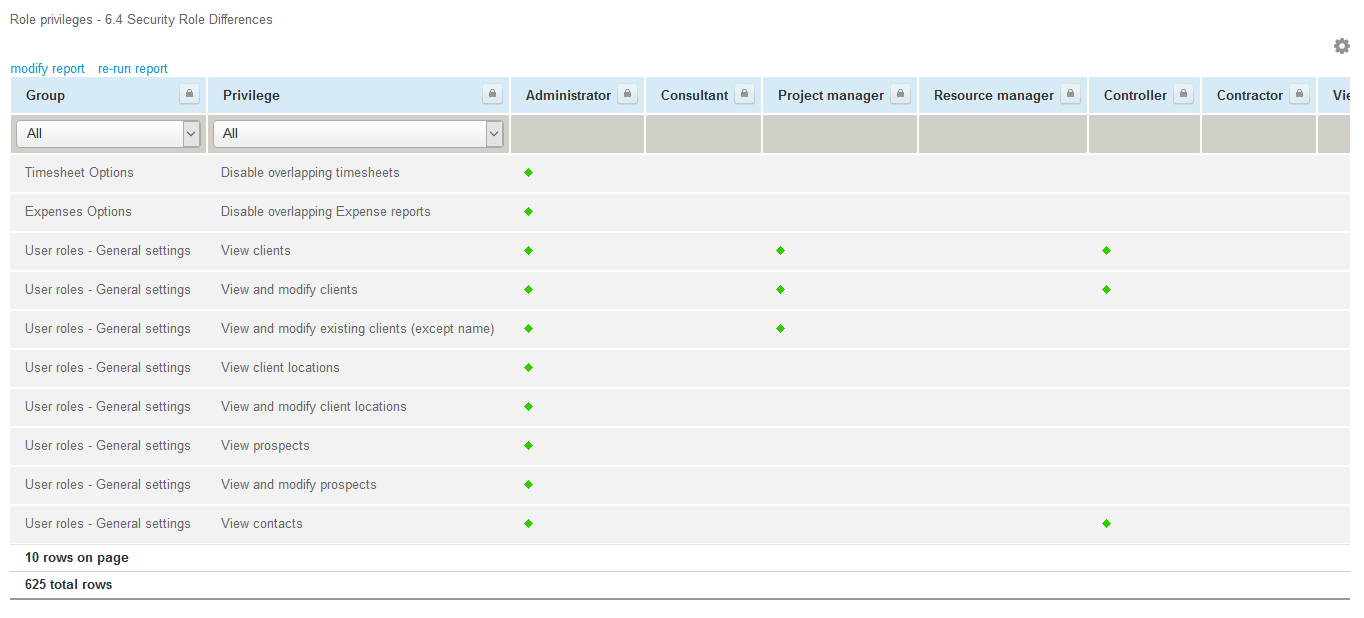This screenshot has height=618, width=1364.
Task: Click Project manager diamond for View and modify clients
Action: [x=781, y=289]
